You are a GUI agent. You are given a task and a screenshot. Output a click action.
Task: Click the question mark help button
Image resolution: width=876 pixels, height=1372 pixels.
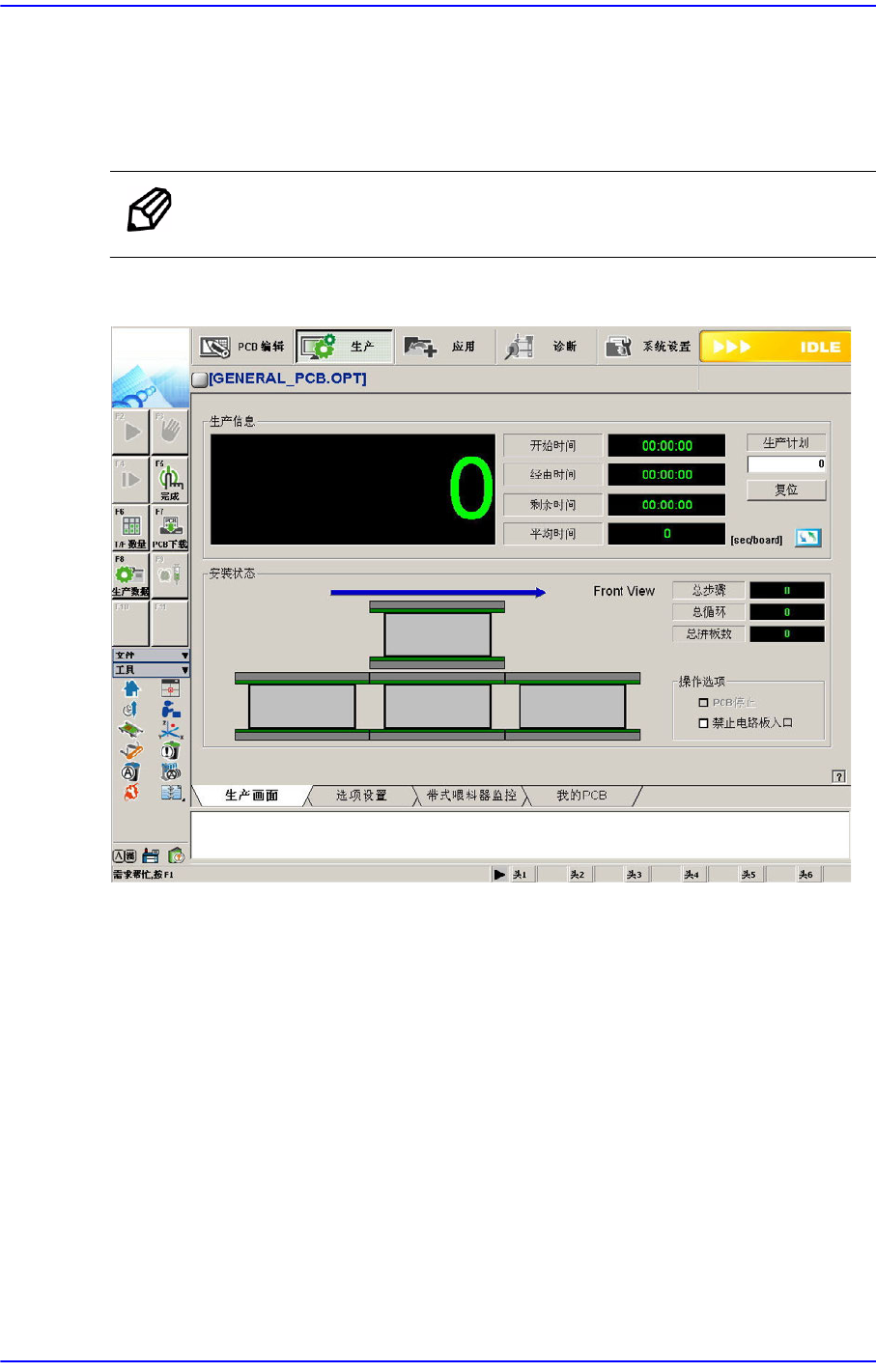tap(839, 776)
